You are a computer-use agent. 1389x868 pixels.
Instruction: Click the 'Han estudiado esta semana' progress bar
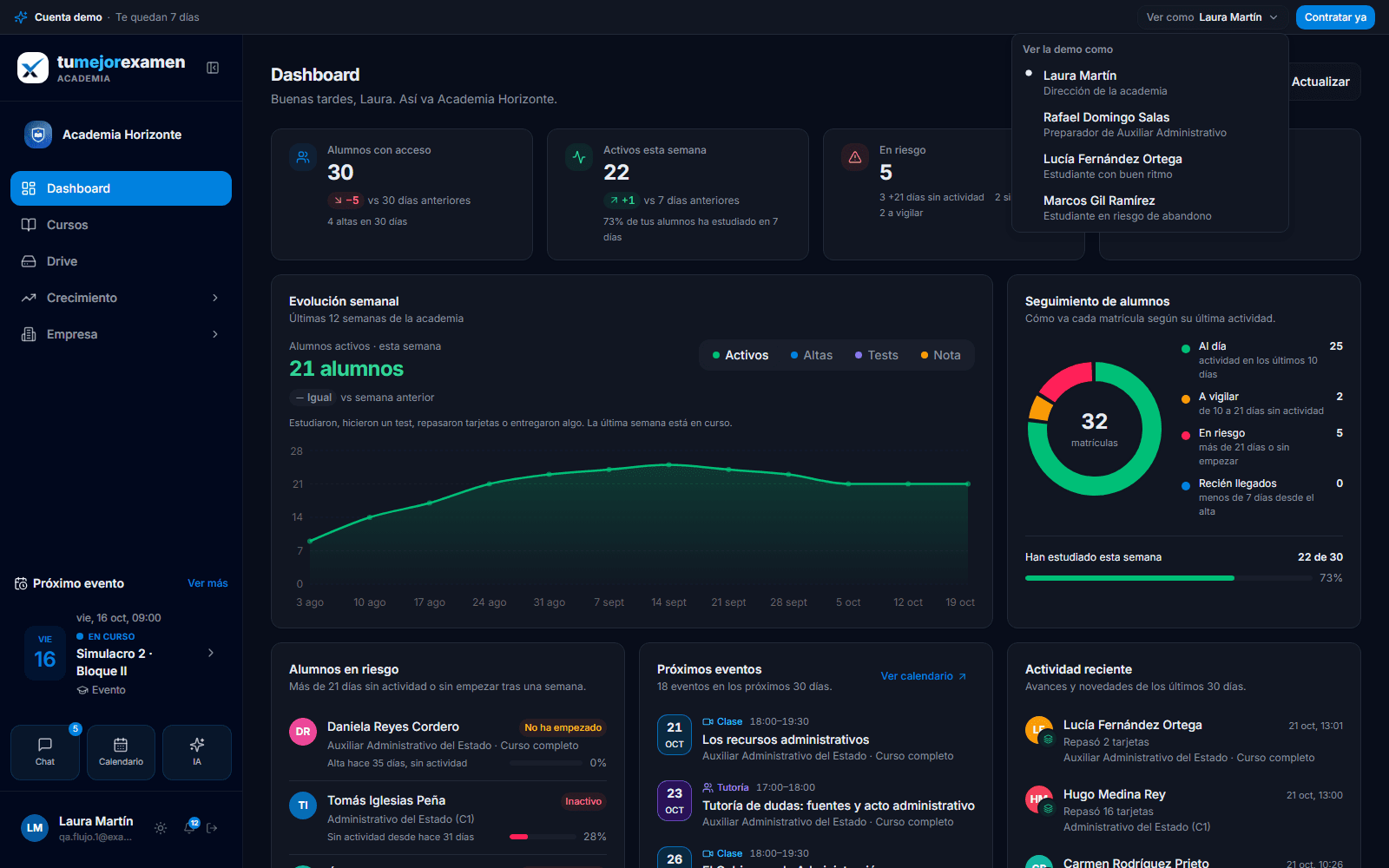pyautogui.click(x=1168, y=578)
